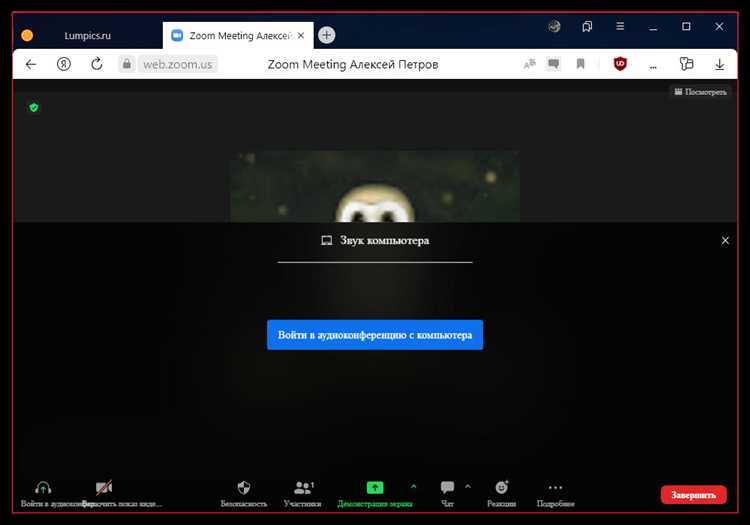Open the Посмотреть view switcher
Viewport: 750px width, 525px height.
coord(701,92)
